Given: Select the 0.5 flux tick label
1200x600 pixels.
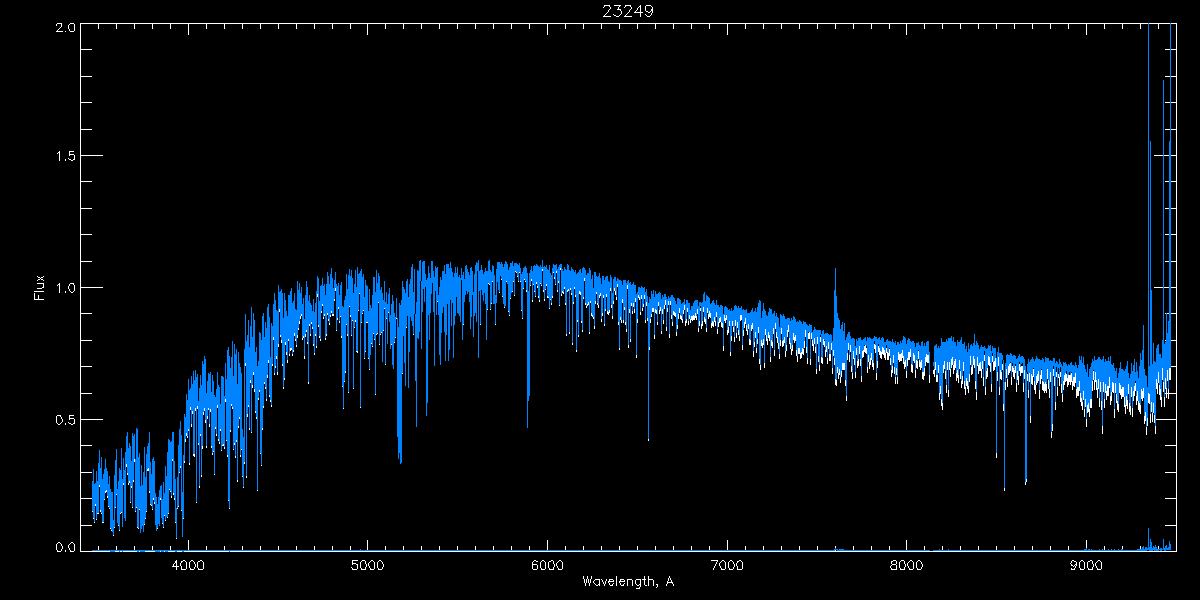Looking at the screenshot, I should pyautogui.click(x=65, y=419).
